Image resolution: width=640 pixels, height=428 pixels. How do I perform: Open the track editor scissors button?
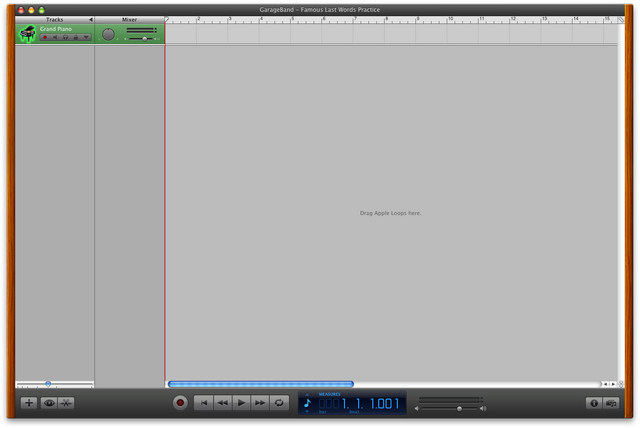[66, 403]
